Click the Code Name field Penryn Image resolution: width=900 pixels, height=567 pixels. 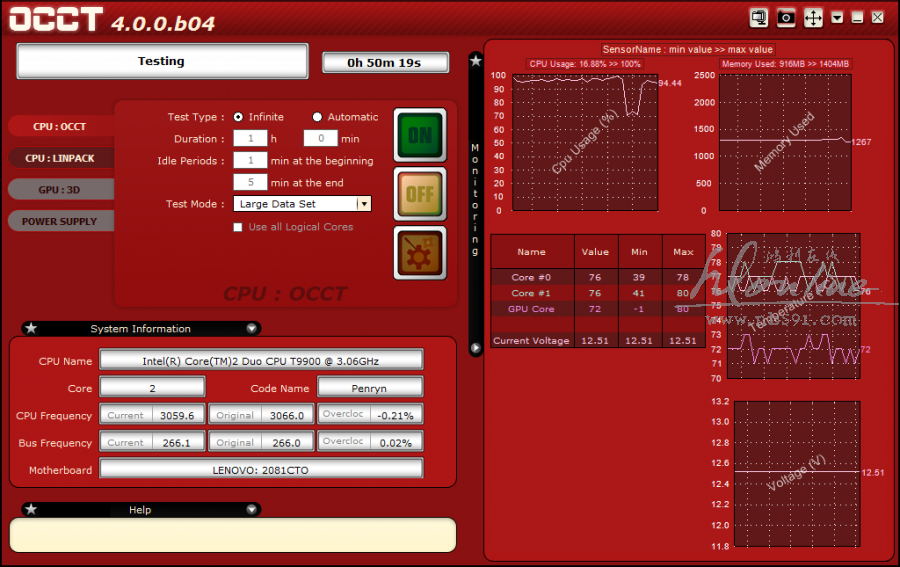point(370,388)
